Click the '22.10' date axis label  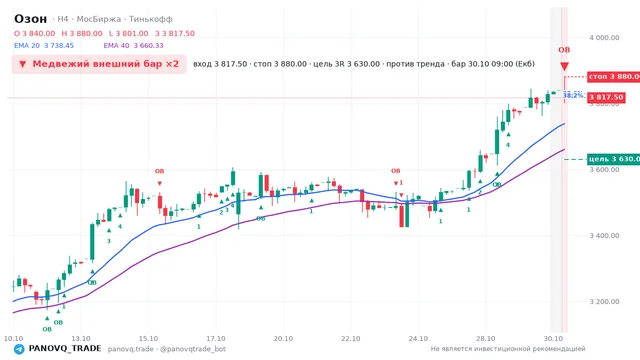click(x=351, y=339)
